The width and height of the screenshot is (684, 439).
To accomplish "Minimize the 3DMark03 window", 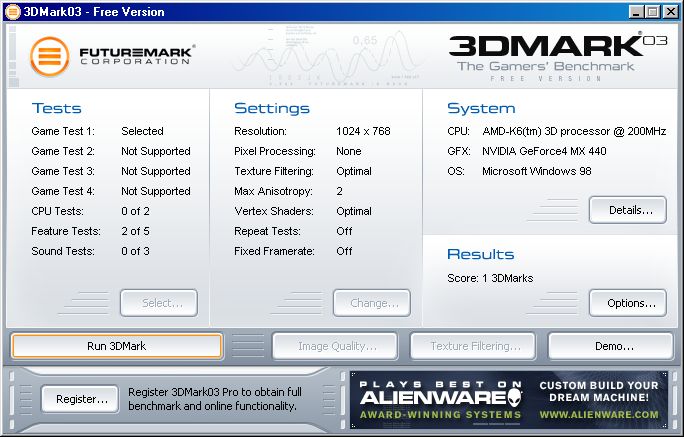I will pyautogui.click(x=637, y=12).
